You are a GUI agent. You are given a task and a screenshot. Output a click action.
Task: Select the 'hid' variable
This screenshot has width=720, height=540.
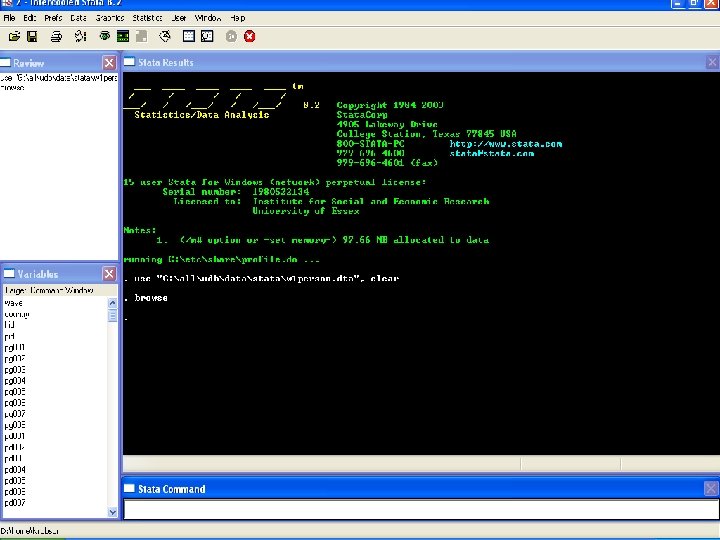[9, 325]
